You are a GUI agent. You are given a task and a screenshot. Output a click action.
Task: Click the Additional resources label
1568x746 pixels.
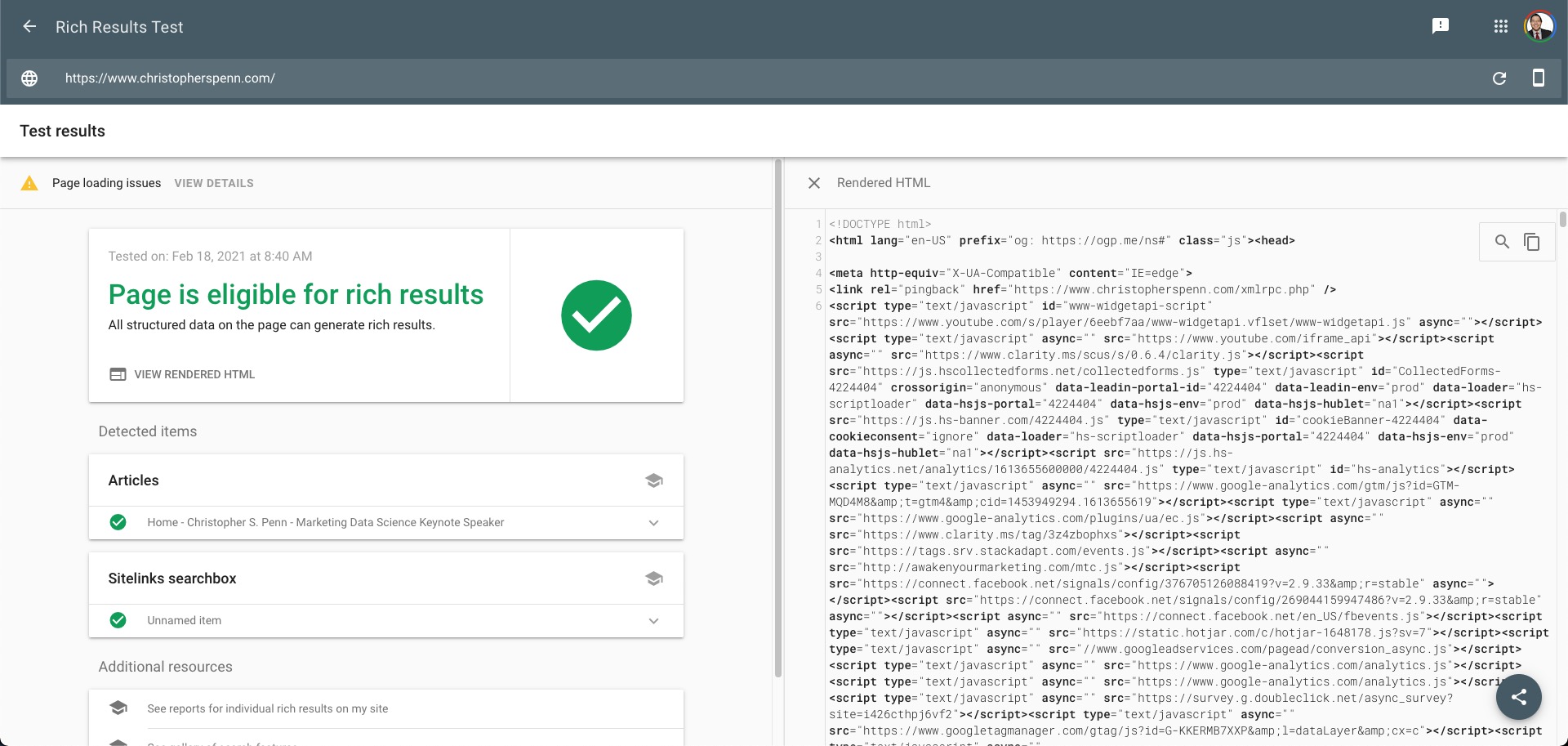pyautogui.click(x=166, y=667)
